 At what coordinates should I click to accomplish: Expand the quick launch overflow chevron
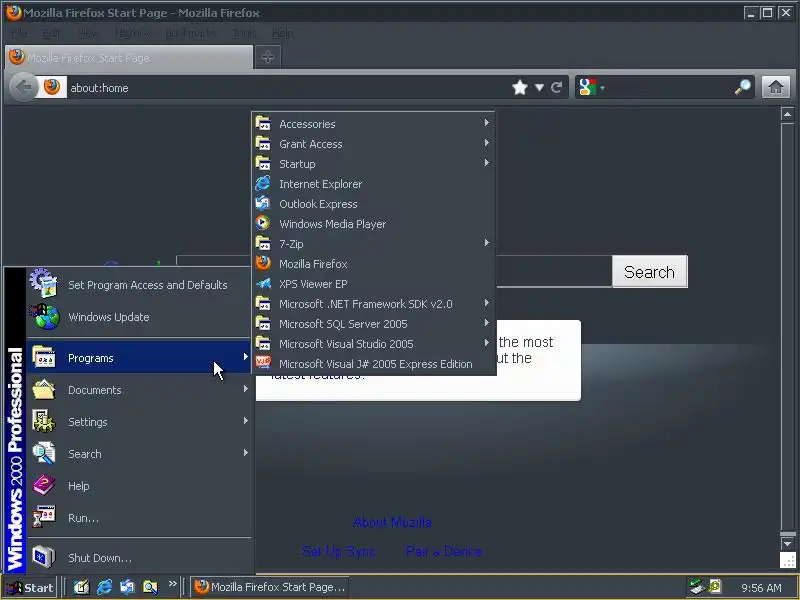172,584
